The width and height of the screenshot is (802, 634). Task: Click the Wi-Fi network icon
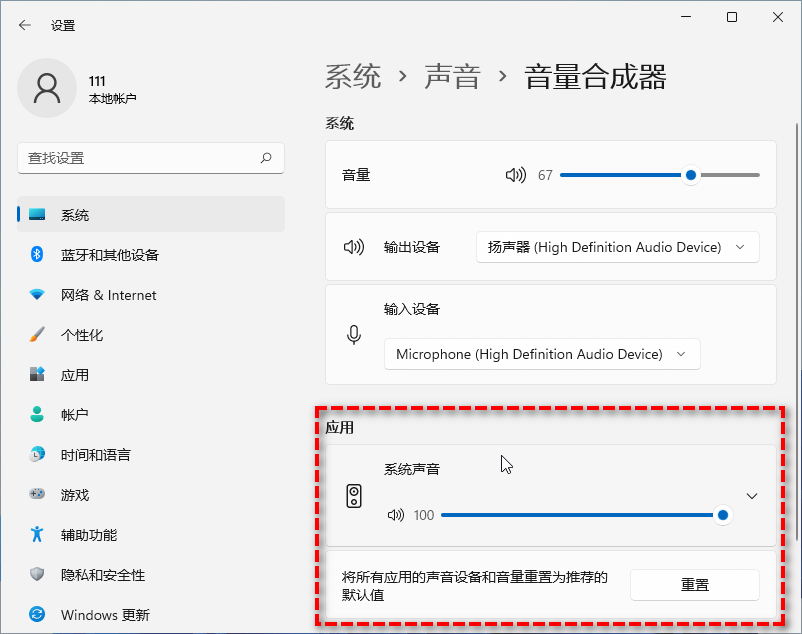click(37, 295)
